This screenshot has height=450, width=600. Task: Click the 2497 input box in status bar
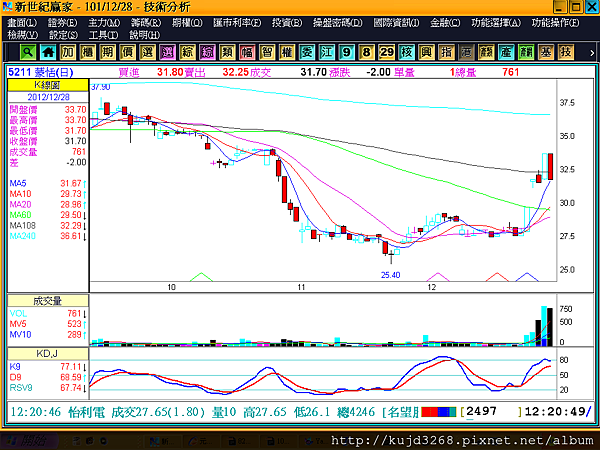(491, 412)
